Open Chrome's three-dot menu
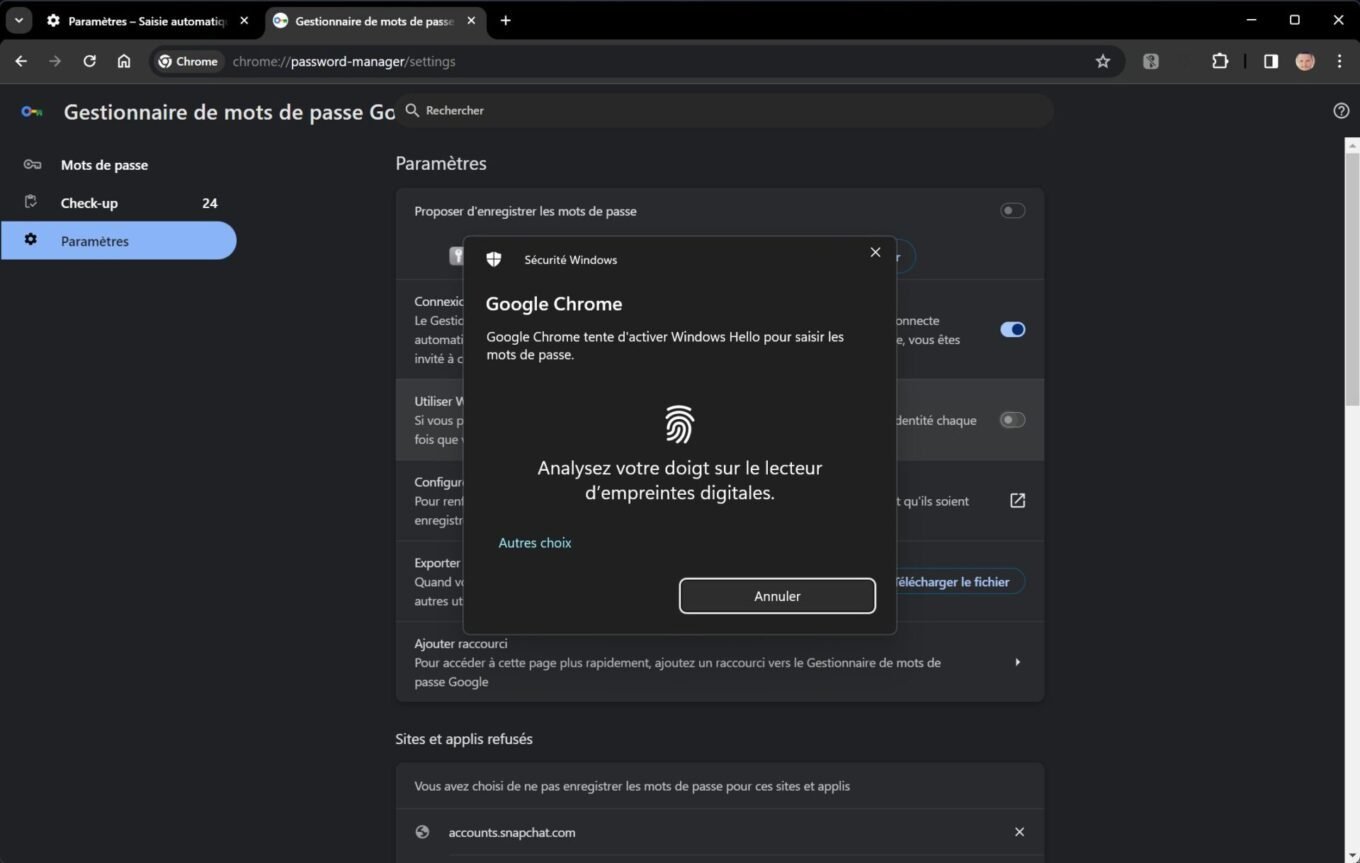Viewport: 1360px width, 863px height. 1339,61
